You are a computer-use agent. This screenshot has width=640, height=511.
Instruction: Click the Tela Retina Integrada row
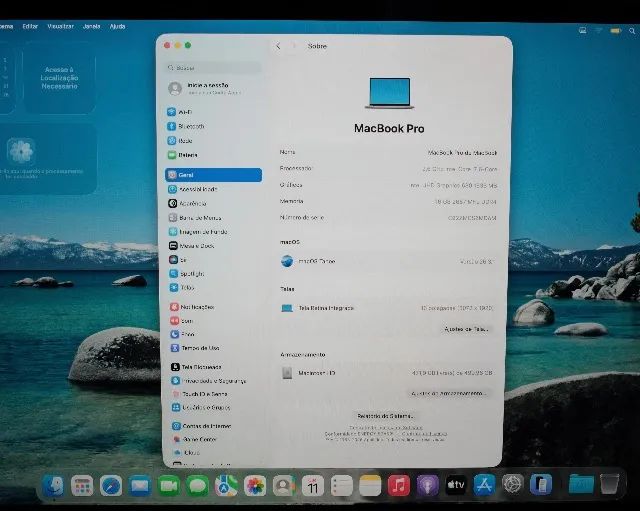click(x=388, y=308)
